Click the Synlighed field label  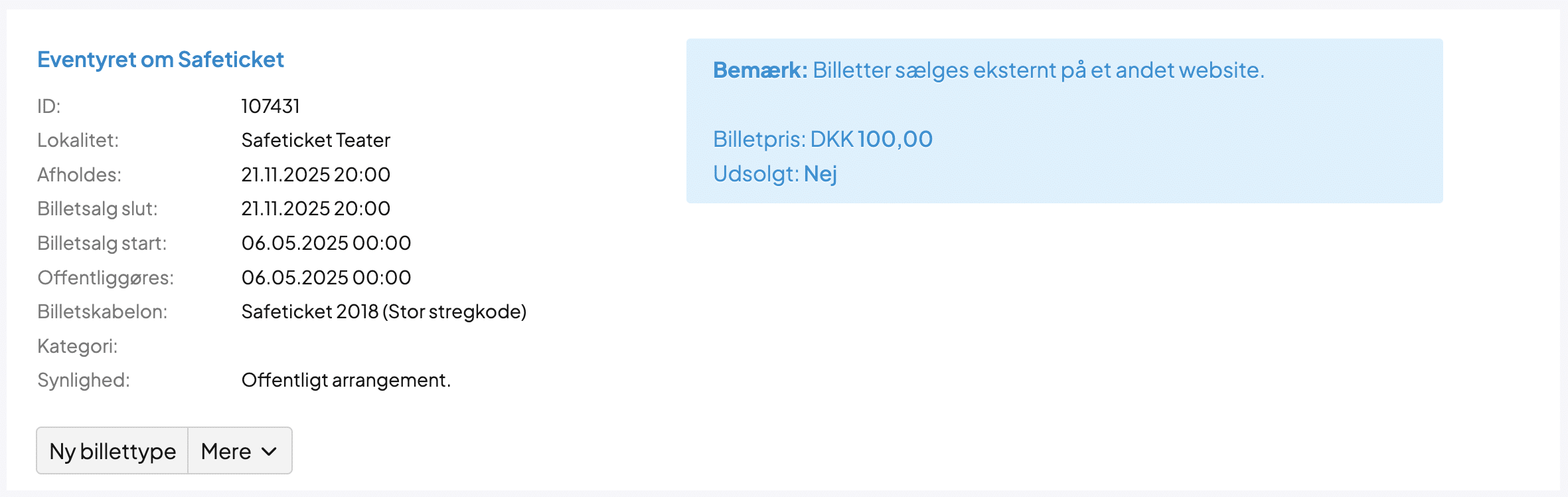coord(84,380)
